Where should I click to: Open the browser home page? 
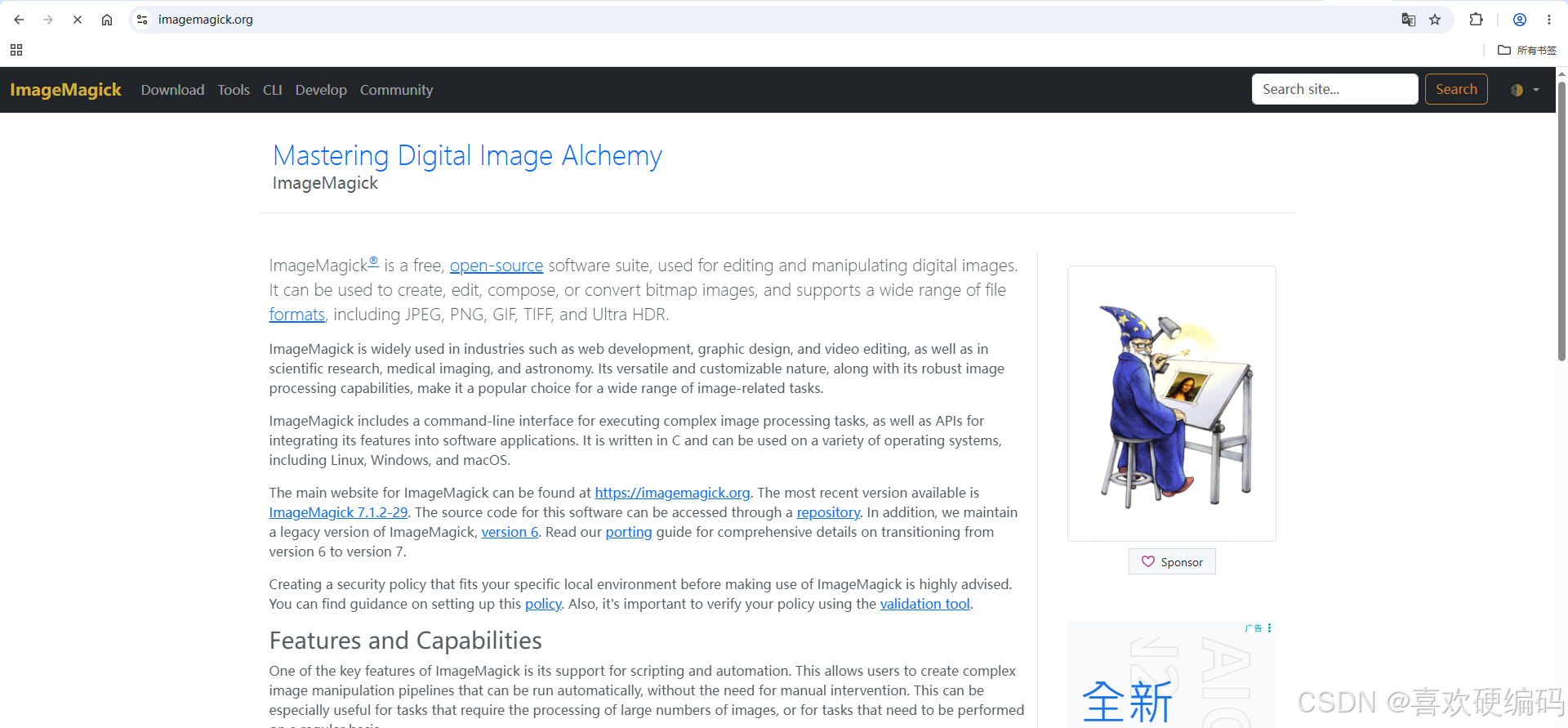click(x=107, y=20)
